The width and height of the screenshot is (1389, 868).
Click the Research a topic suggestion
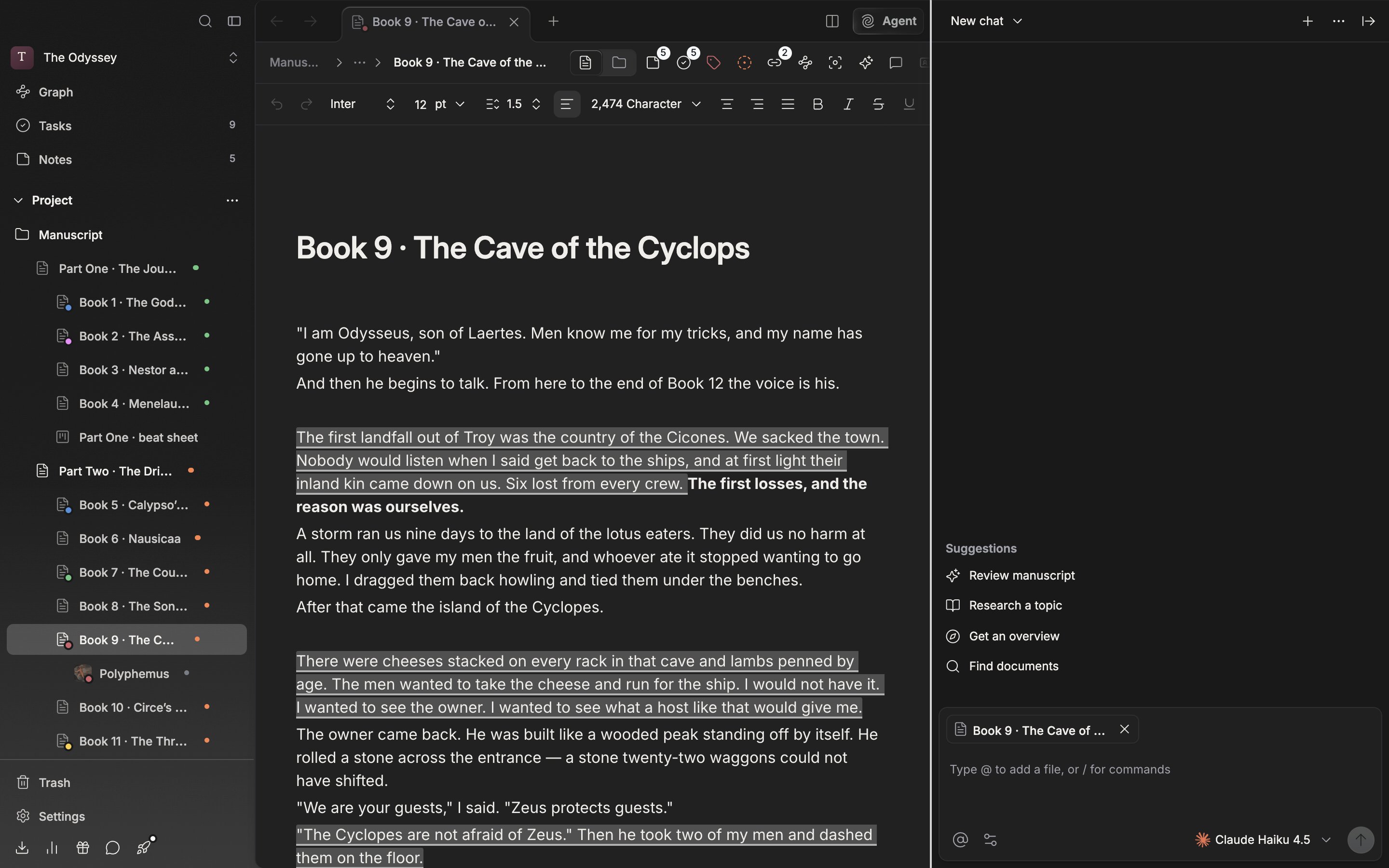click(x=1005, y=606)
